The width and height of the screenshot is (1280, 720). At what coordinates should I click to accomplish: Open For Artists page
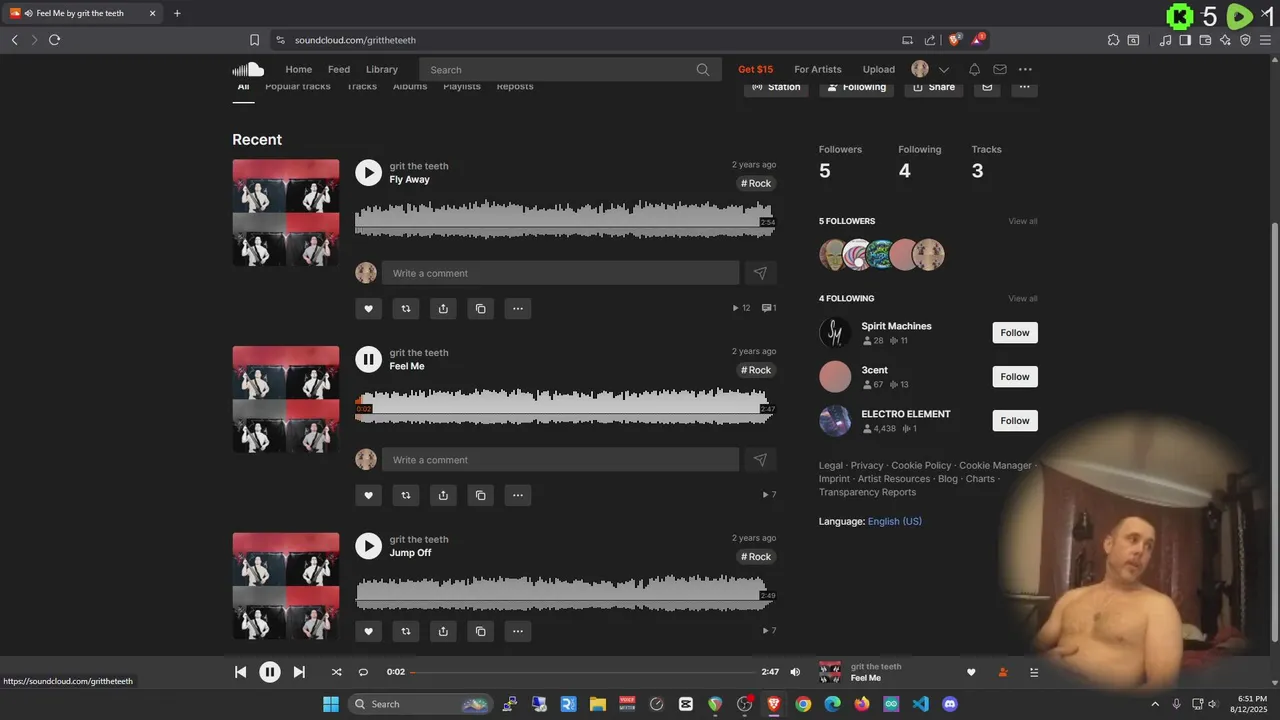[818, 69]
